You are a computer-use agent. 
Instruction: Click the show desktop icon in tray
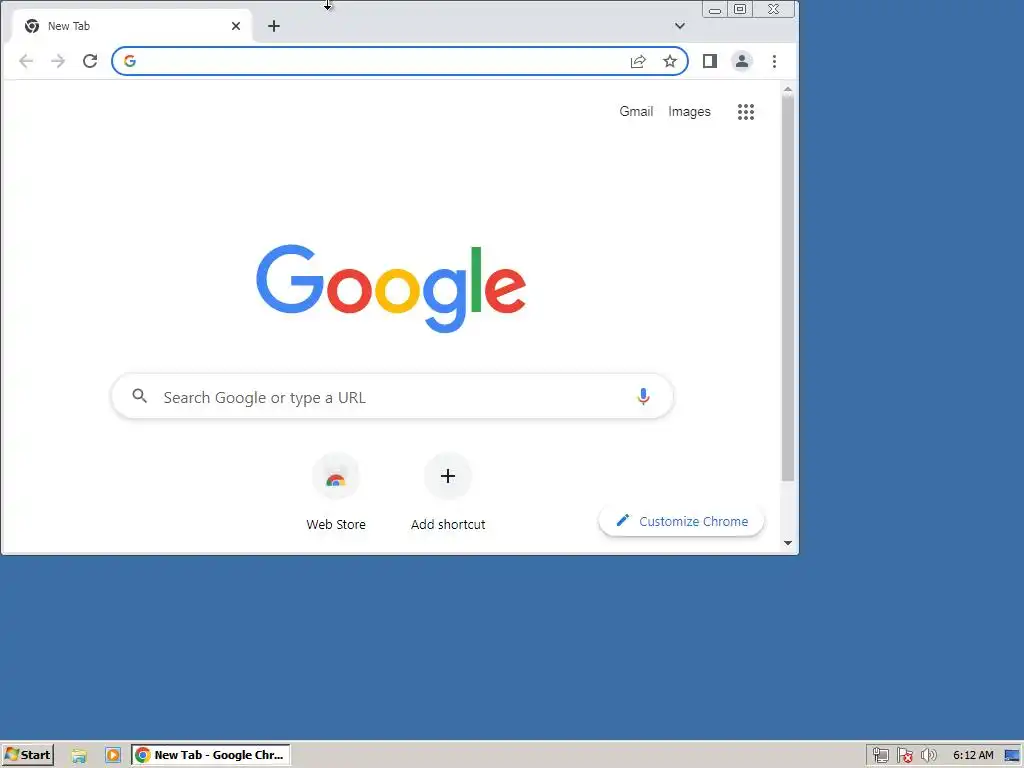point(1012,756)
